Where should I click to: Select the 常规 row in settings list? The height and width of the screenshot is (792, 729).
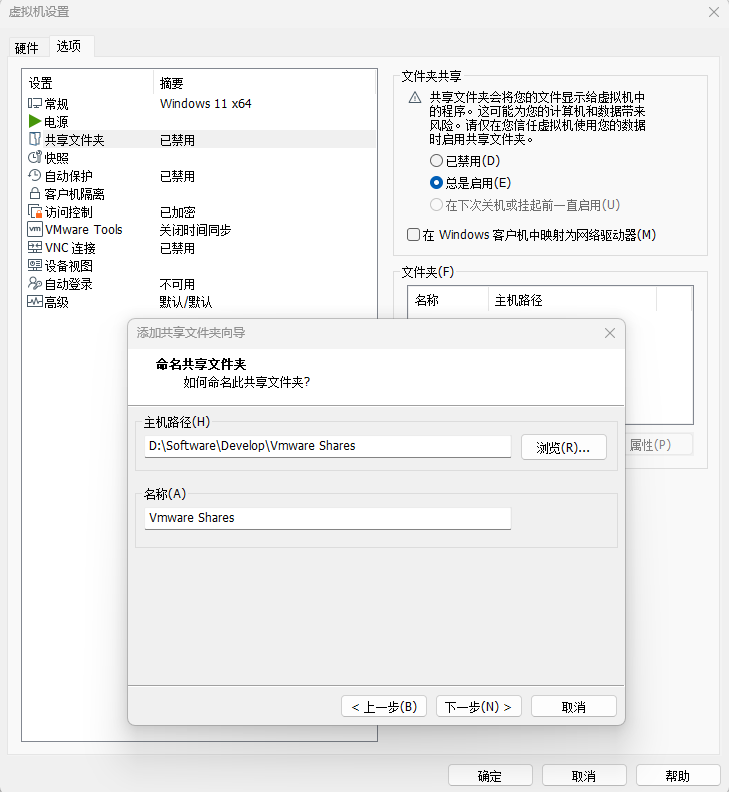[199, 104]
